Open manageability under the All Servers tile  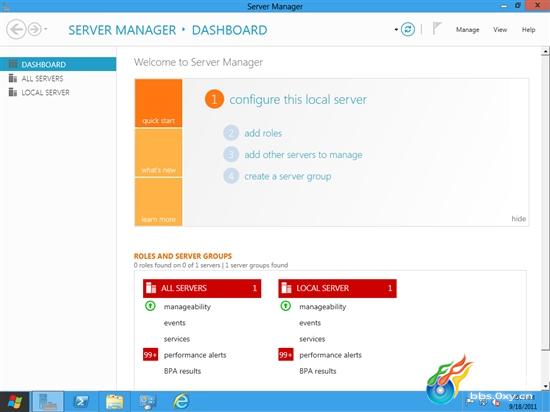tap(187, 307)
